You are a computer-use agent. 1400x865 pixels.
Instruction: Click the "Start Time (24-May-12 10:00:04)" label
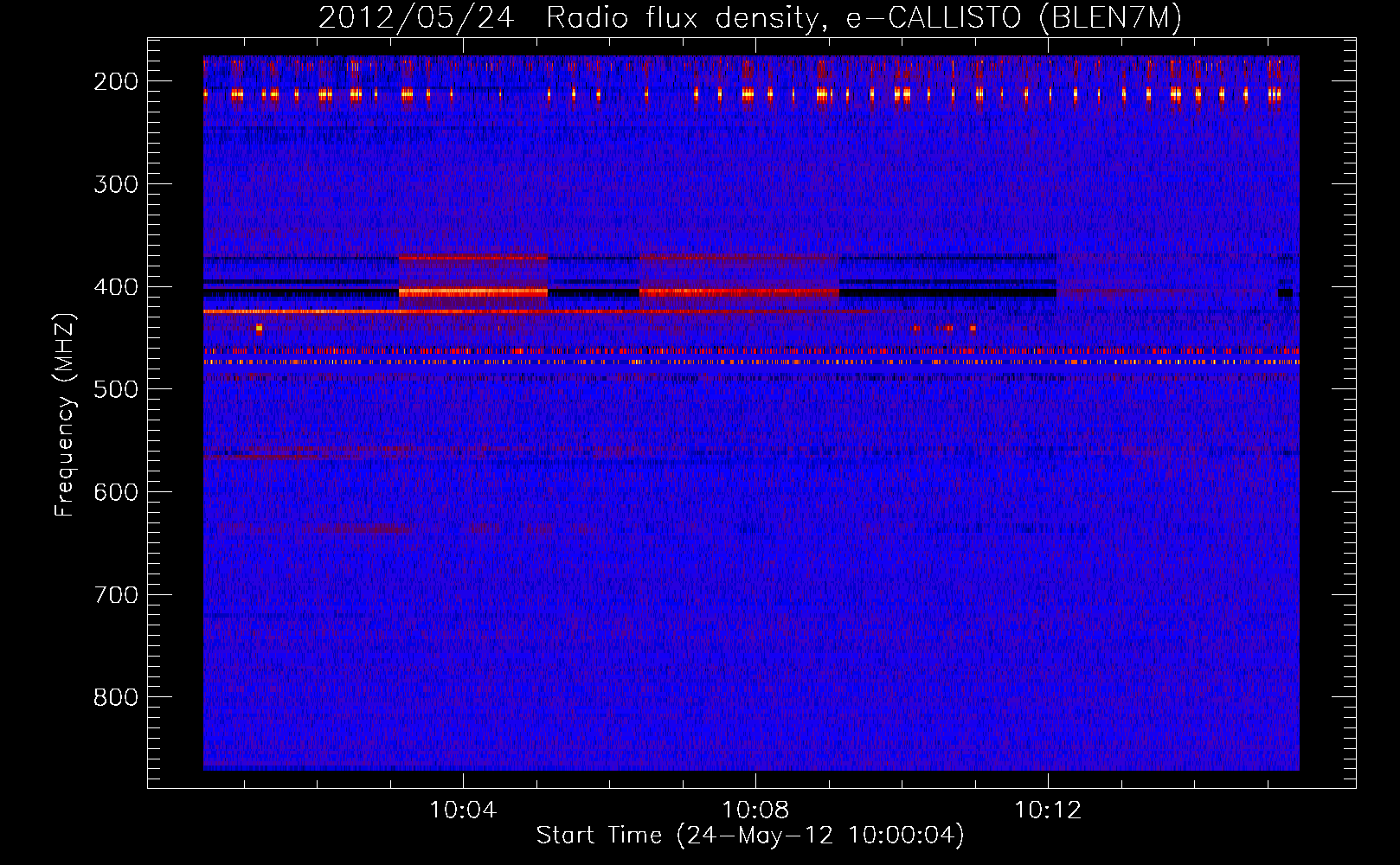click(750, 836)
